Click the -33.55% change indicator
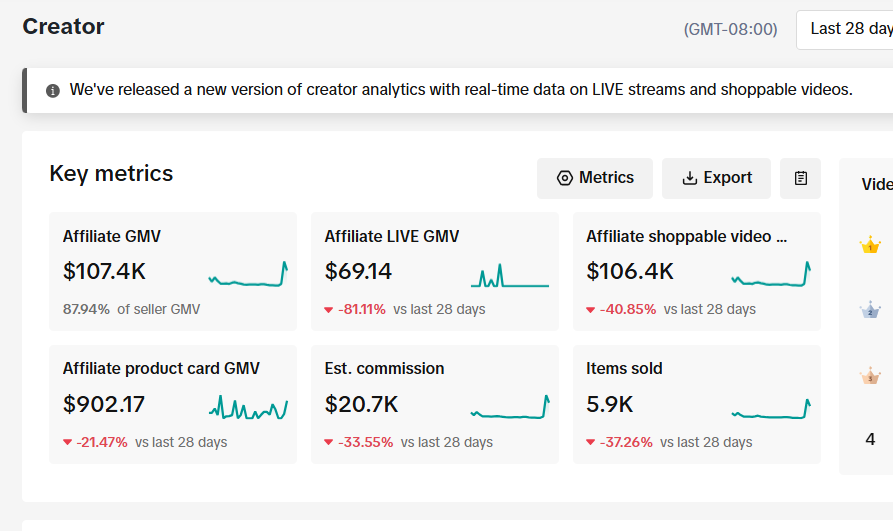Viewport: 893px width, 531px height. pyautogui.click(x=359, y=442)
